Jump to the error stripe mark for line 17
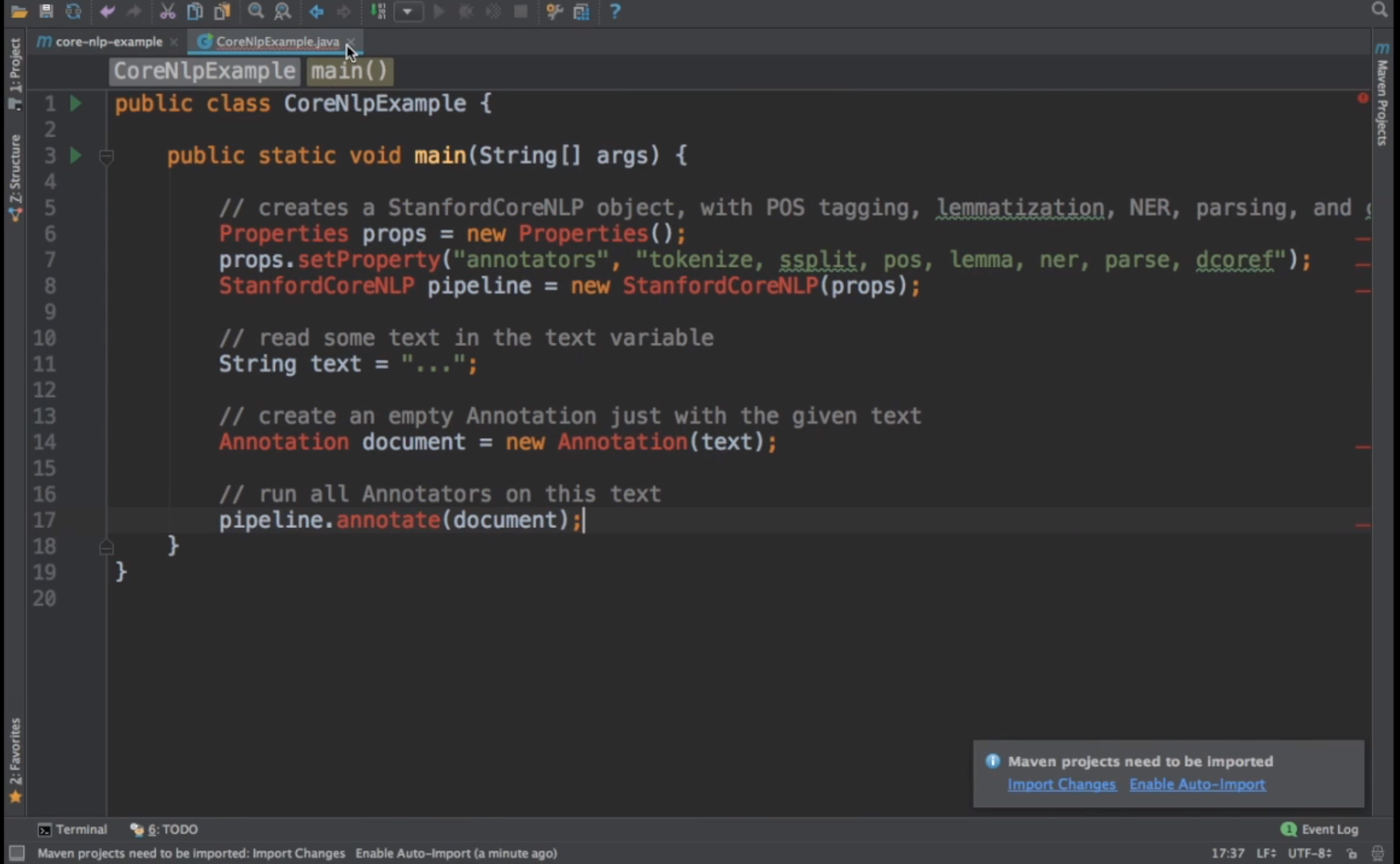This screenshot has width=1400, height=864. pos(1363,526)
